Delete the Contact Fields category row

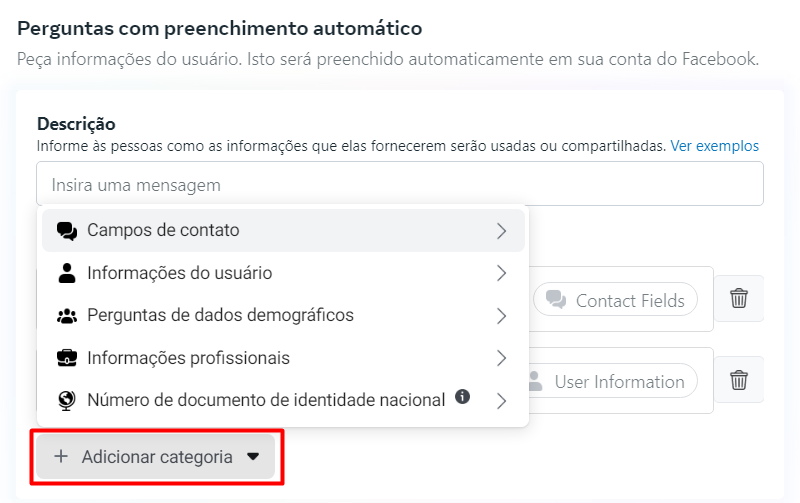739,298
